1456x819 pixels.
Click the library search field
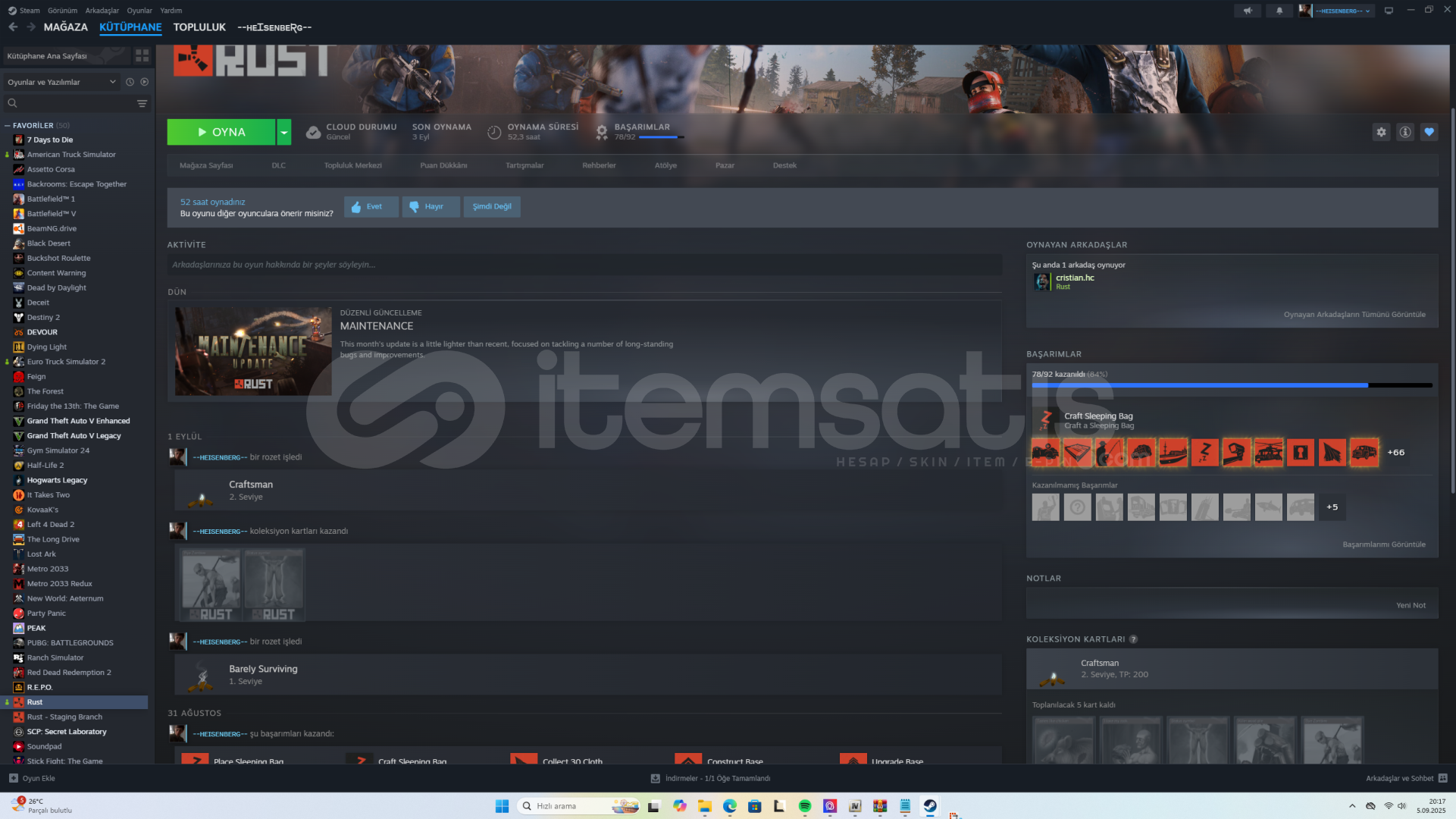click(68, 103)
